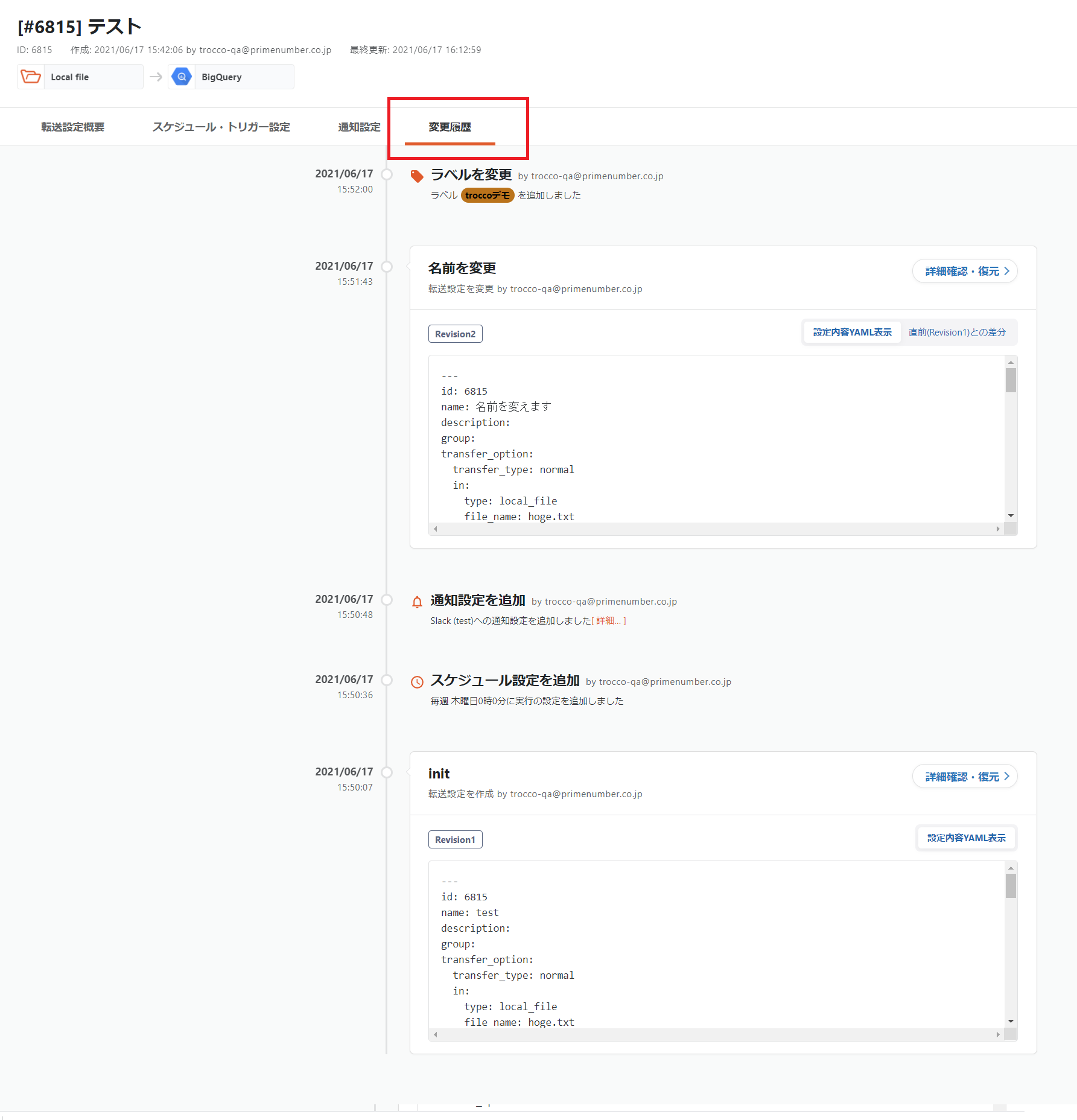Go to the 通知設定 tab
Viewport: 1077px width, 1120px height.
pyautogui.click(x=359, y=127)
